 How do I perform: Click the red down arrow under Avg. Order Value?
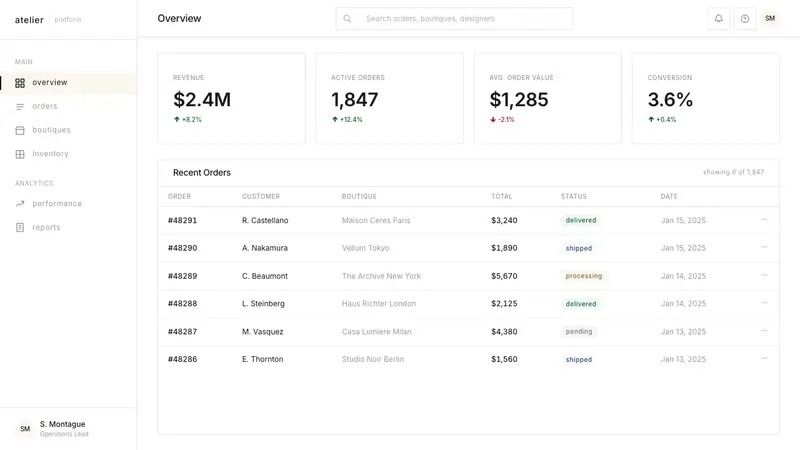point(493,119)
